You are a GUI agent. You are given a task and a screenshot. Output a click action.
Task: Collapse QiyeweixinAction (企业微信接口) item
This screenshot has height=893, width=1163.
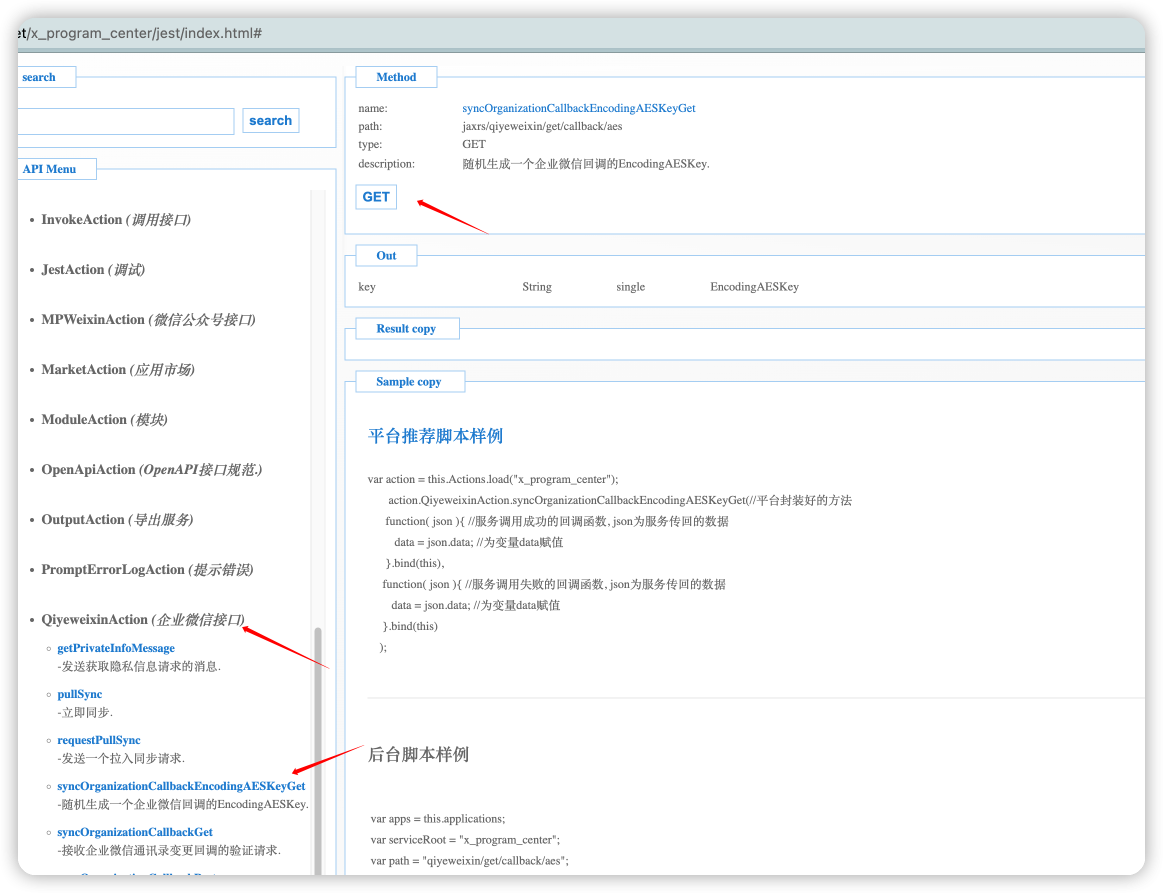click(x=143, y=620)
